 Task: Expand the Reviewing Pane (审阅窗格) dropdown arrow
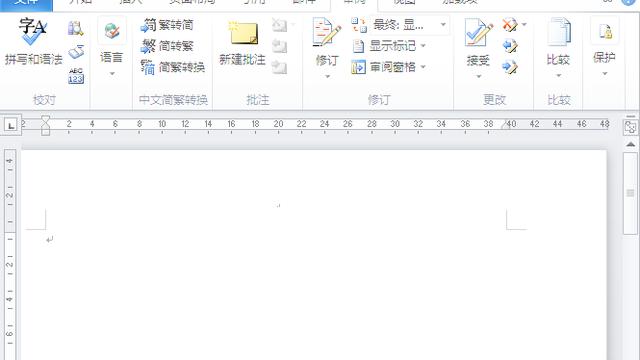tap(423, 67)
